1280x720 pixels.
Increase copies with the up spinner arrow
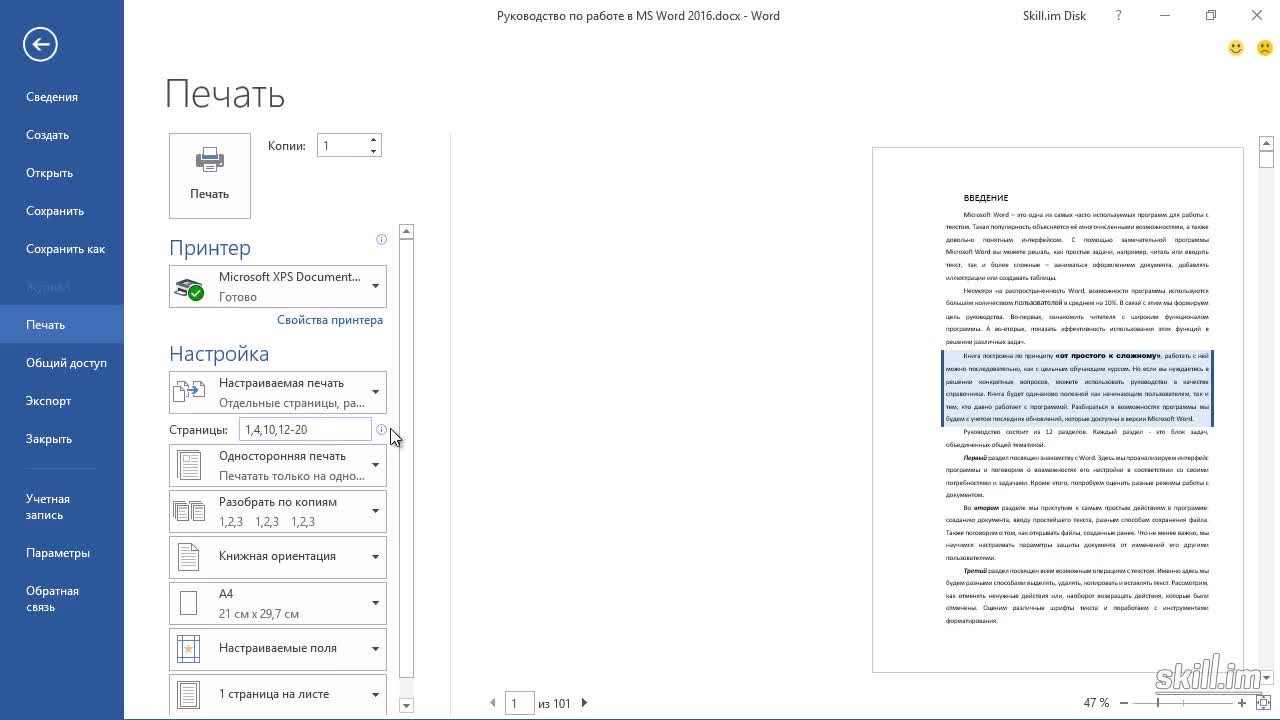pyautogui.click(x=373, y=140)
